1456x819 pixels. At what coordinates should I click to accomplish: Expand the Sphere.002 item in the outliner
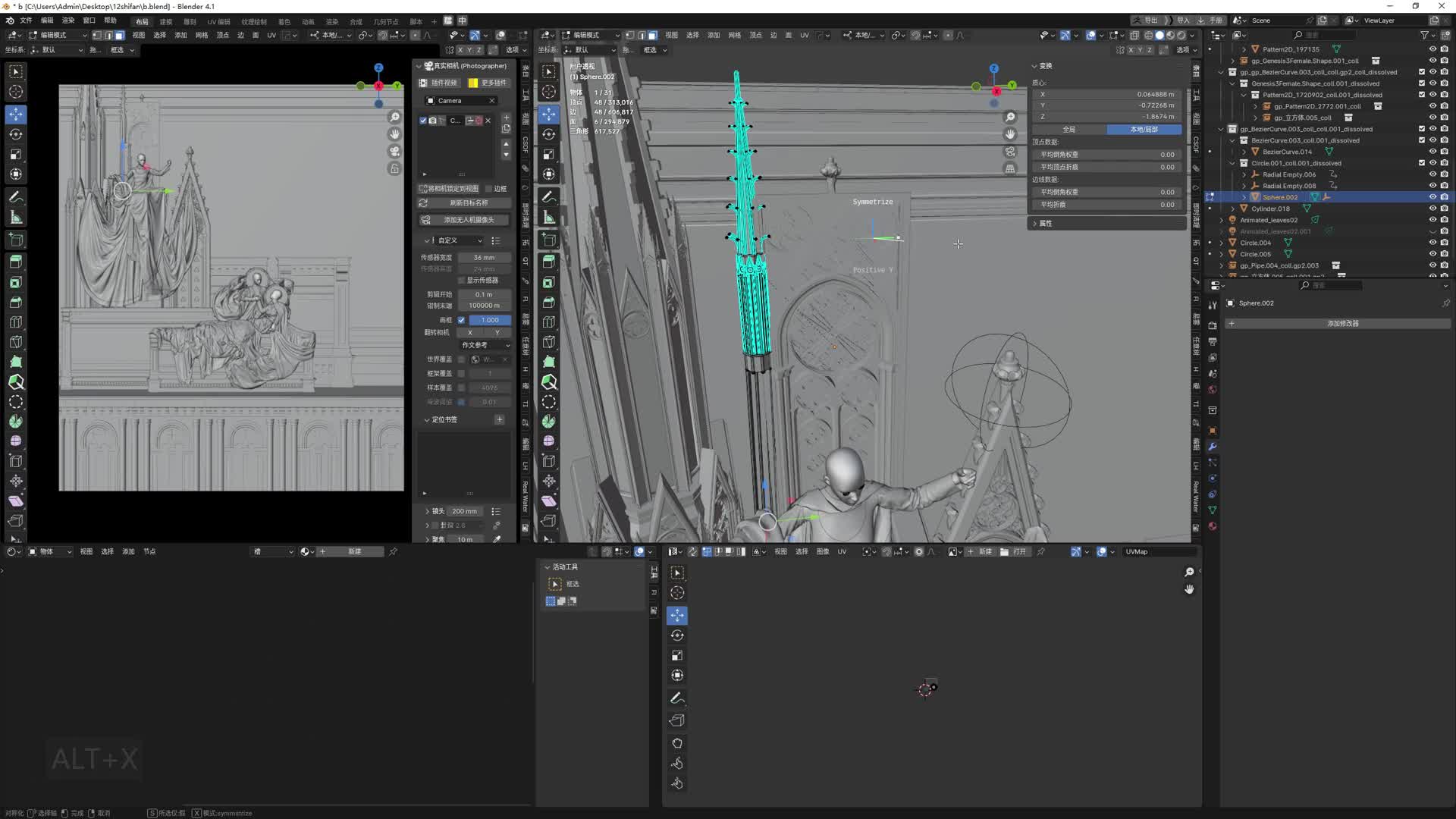tap(1244, 196)
